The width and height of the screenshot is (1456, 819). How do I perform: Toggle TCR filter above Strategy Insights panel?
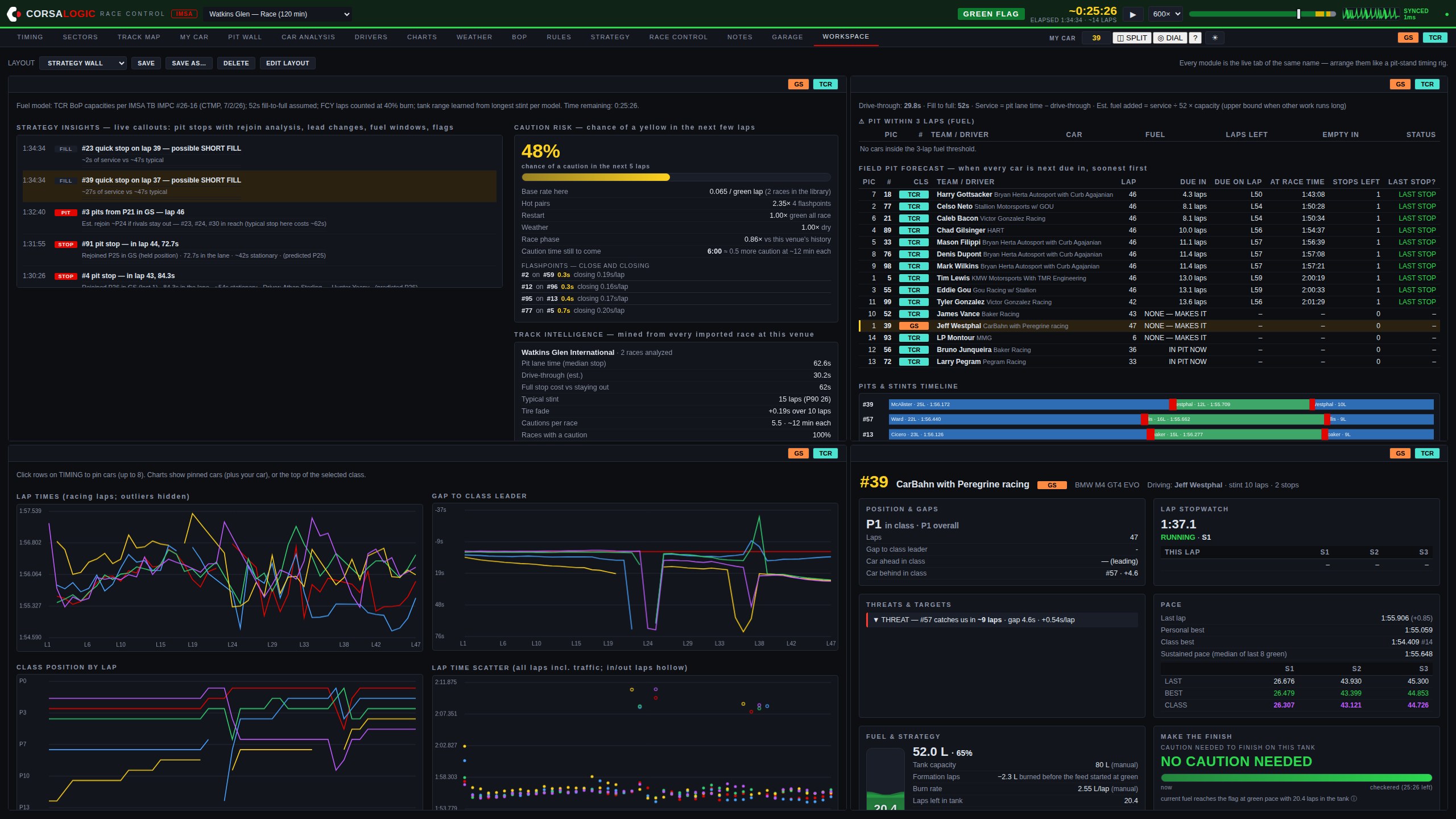(x=825, y=84)
